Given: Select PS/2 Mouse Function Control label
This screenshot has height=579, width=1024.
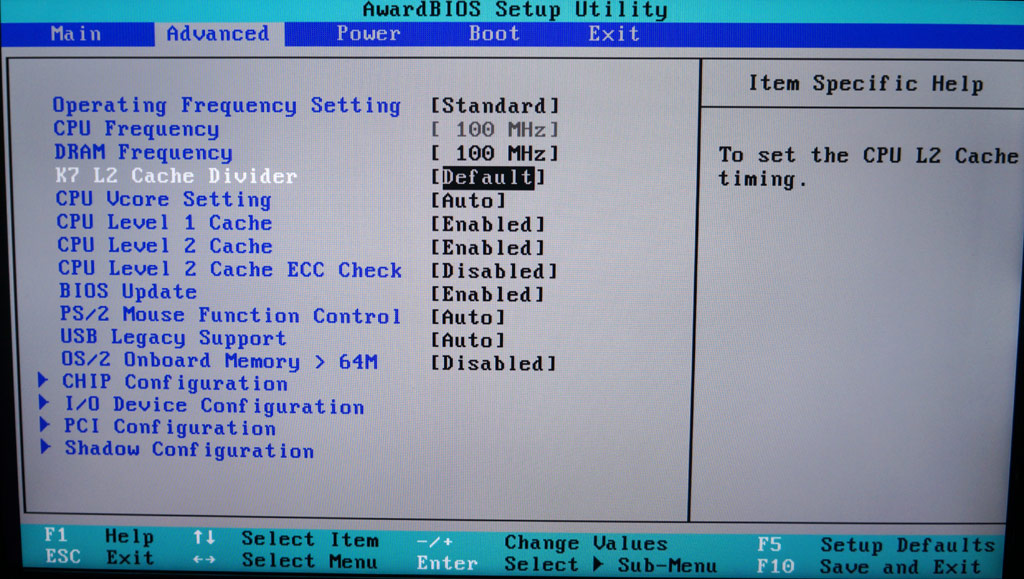Looking at the screenshot, I should (x=231, y=315).
